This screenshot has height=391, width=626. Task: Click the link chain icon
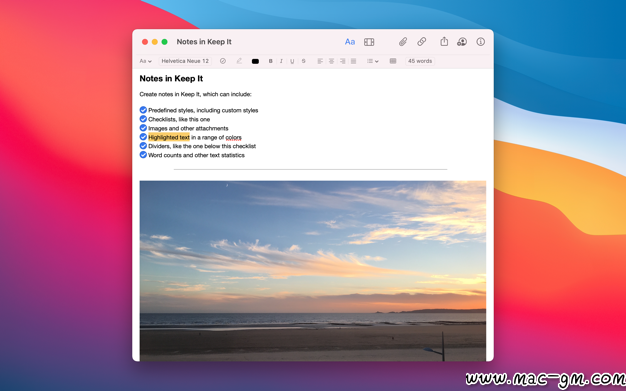tap(422, 42)
